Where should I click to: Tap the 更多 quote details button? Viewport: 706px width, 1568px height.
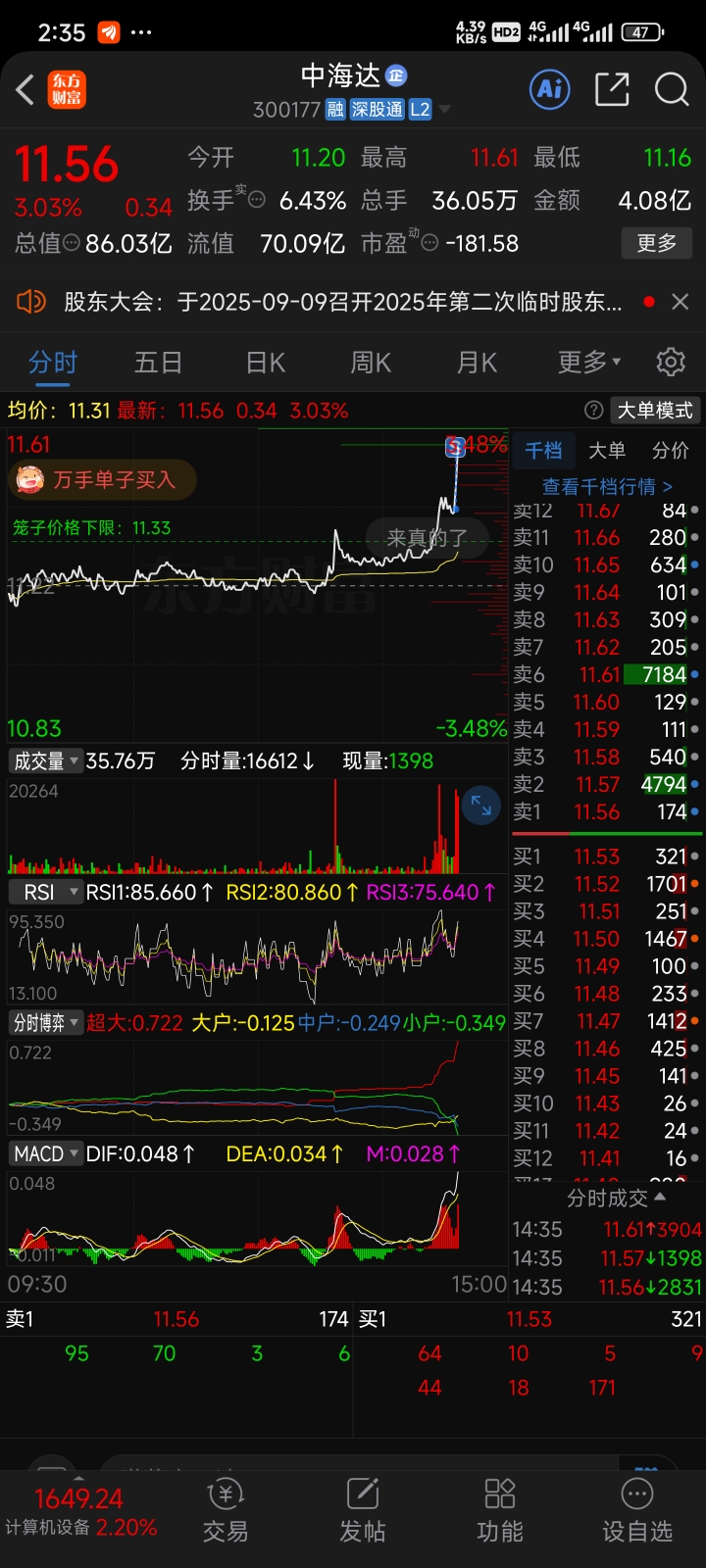tap(657, 242)
